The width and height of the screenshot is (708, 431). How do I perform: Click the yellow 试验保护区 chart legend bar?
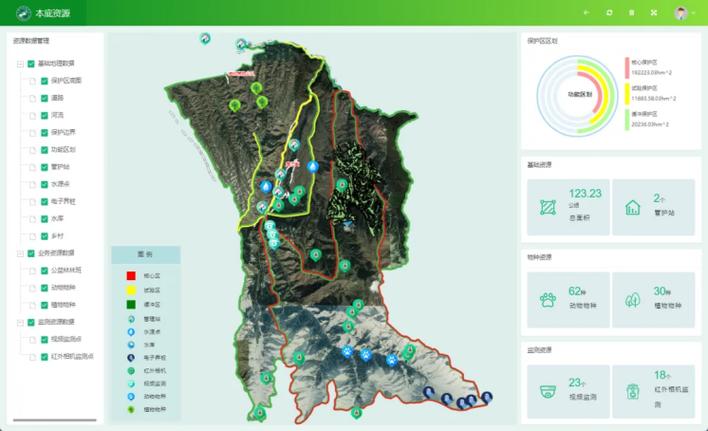pyautogui.click(x=627, y=93)
